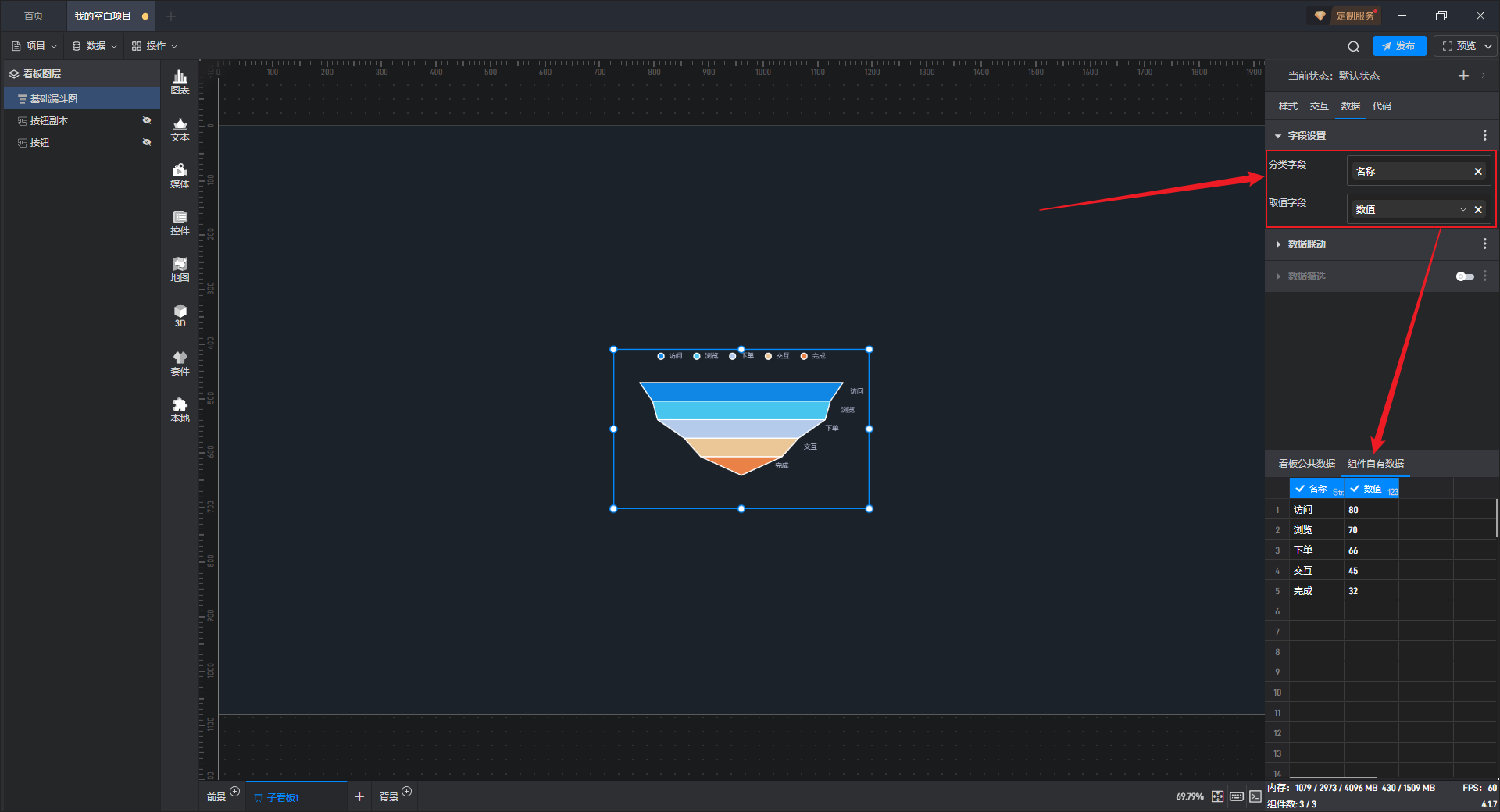The width and height of the screenshot is (1500, 812).
Task: Click the blue 访问 funnel segment in the chart
Action: [741, 391]
